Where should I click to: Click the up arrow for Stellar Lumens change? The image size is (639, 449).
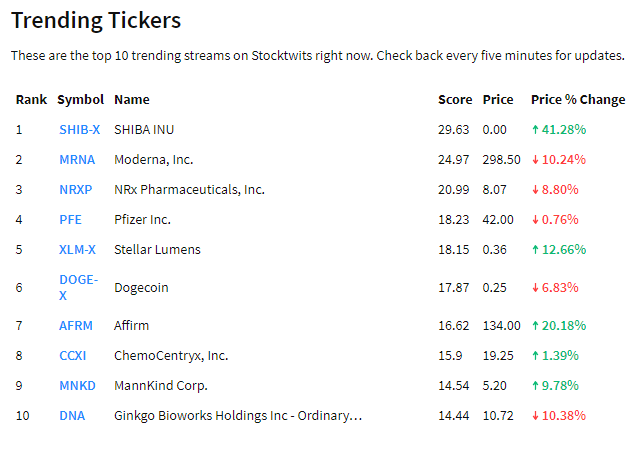pos(535,250)
